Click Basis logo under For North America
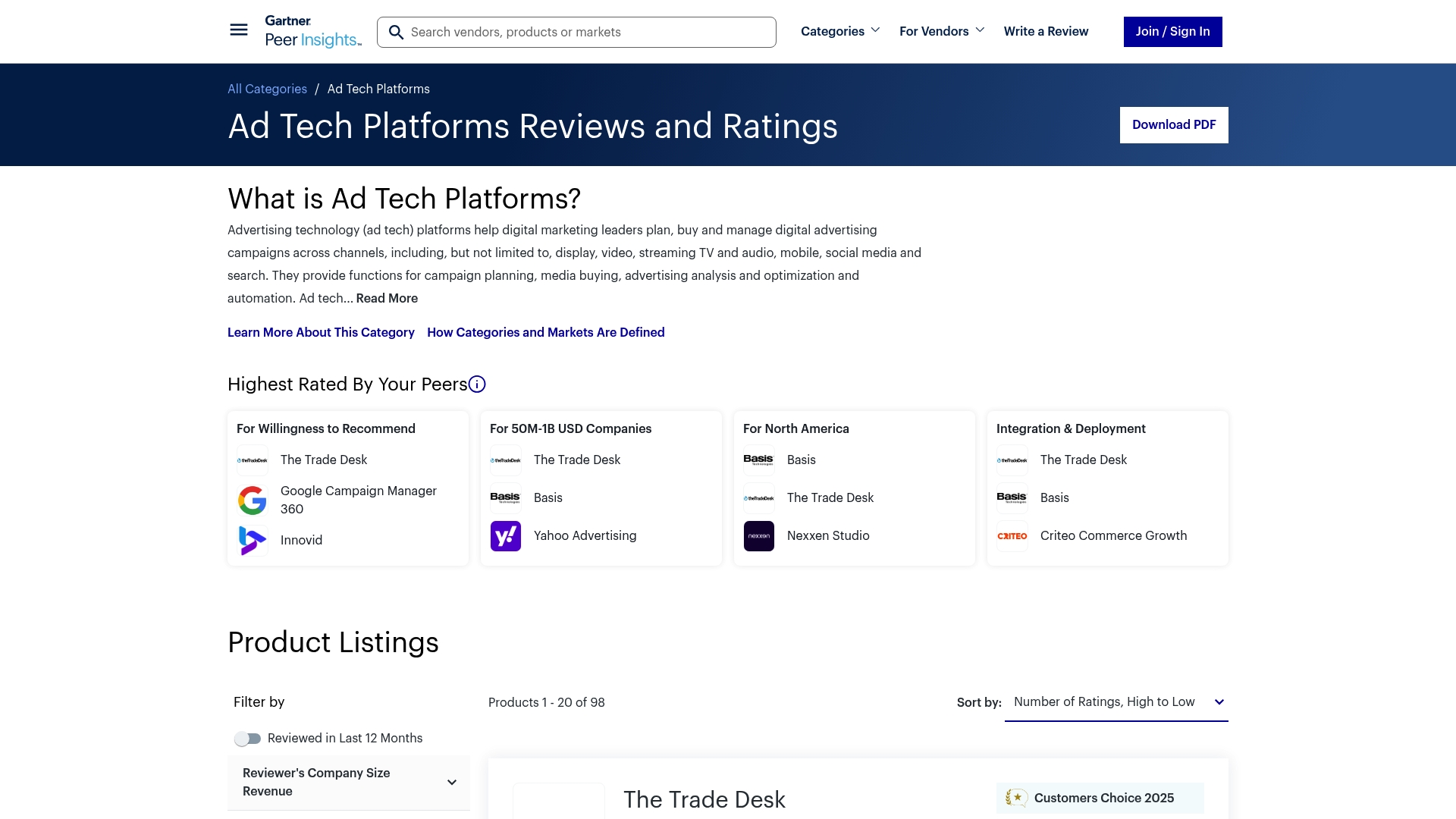 click(x=759, y=460)
